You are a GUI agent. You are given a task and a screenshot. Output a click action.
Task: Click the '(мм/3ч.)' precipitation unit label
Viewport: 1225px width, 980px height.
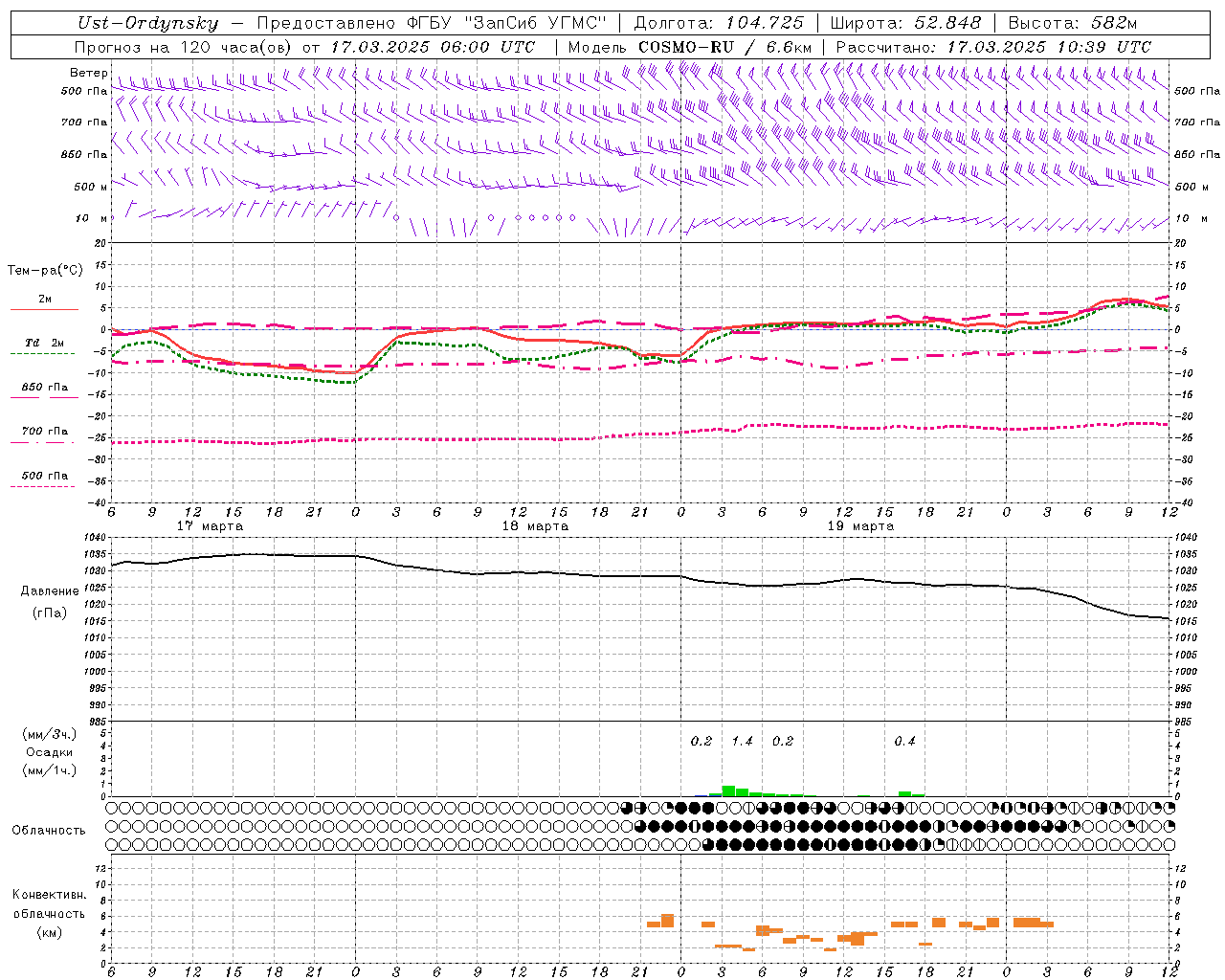[50, 734]
